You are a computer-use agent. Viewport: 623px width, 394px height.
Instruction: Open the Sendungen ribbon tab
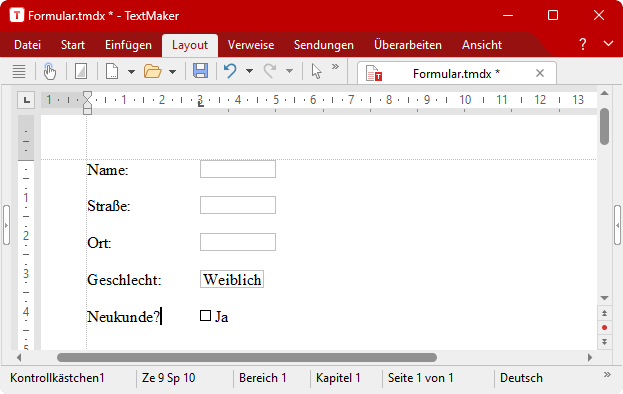coord(324,45)
